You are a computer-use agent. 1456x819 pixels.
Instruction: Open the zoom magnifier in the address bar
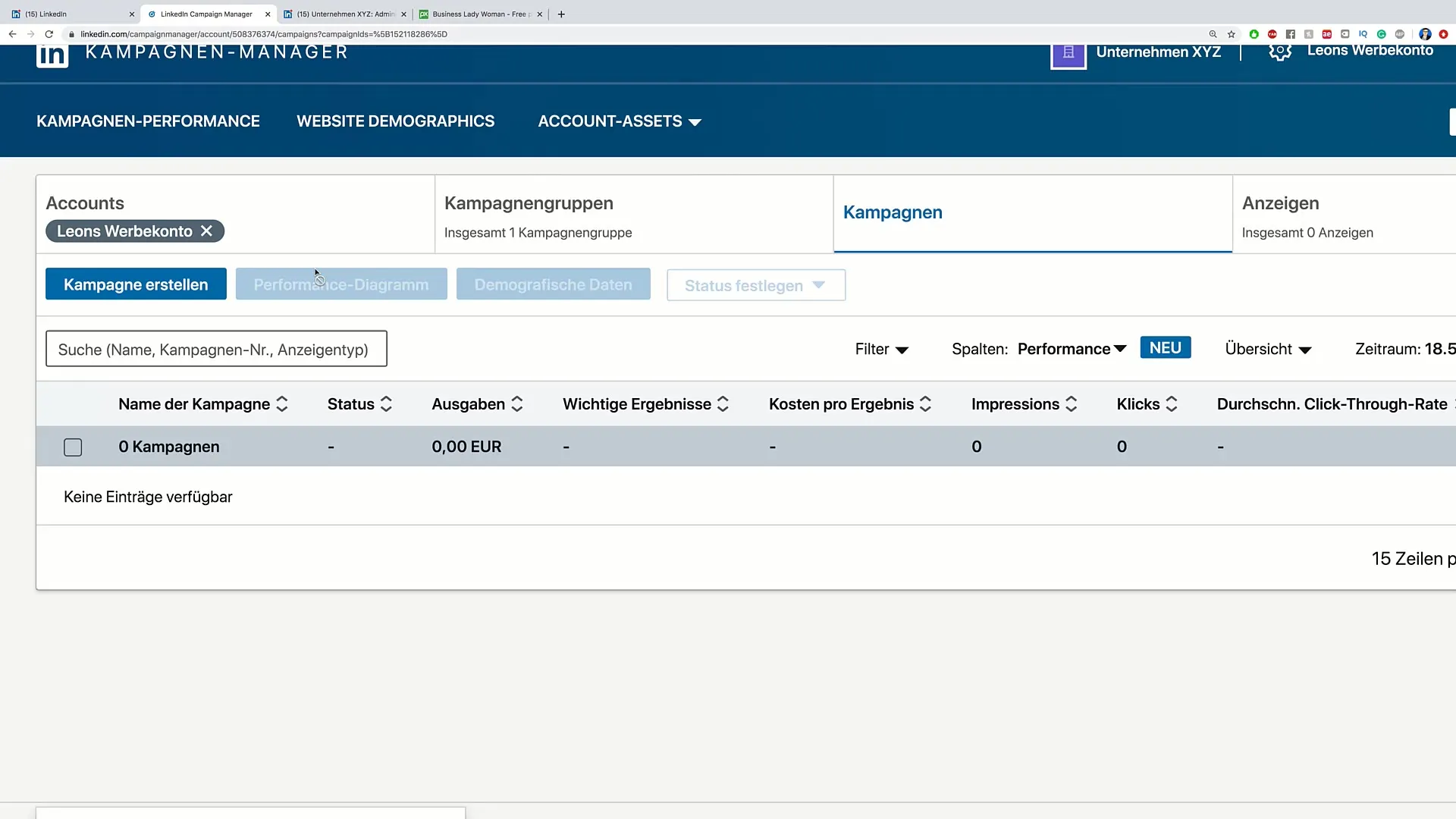1213,34
